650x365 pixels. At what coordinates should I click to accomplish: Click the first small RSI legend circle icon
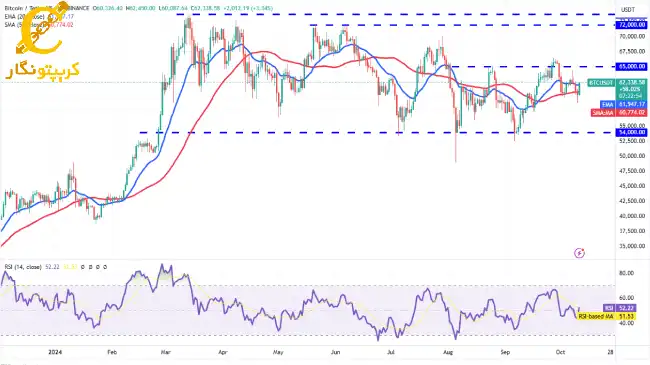[x=83, y=267]
